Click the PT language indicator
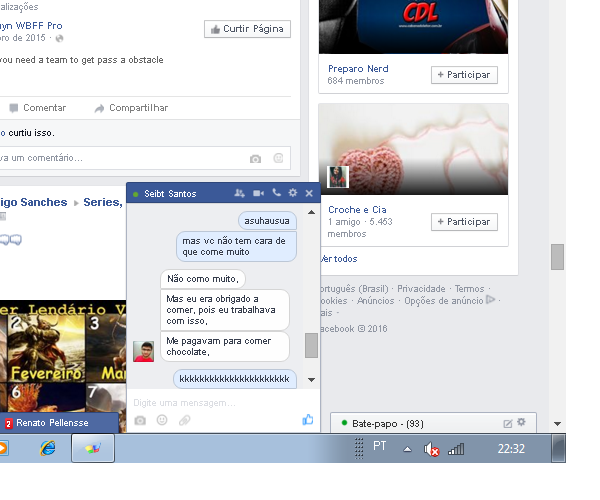This screenshot has width=600, height=500. 380,446
